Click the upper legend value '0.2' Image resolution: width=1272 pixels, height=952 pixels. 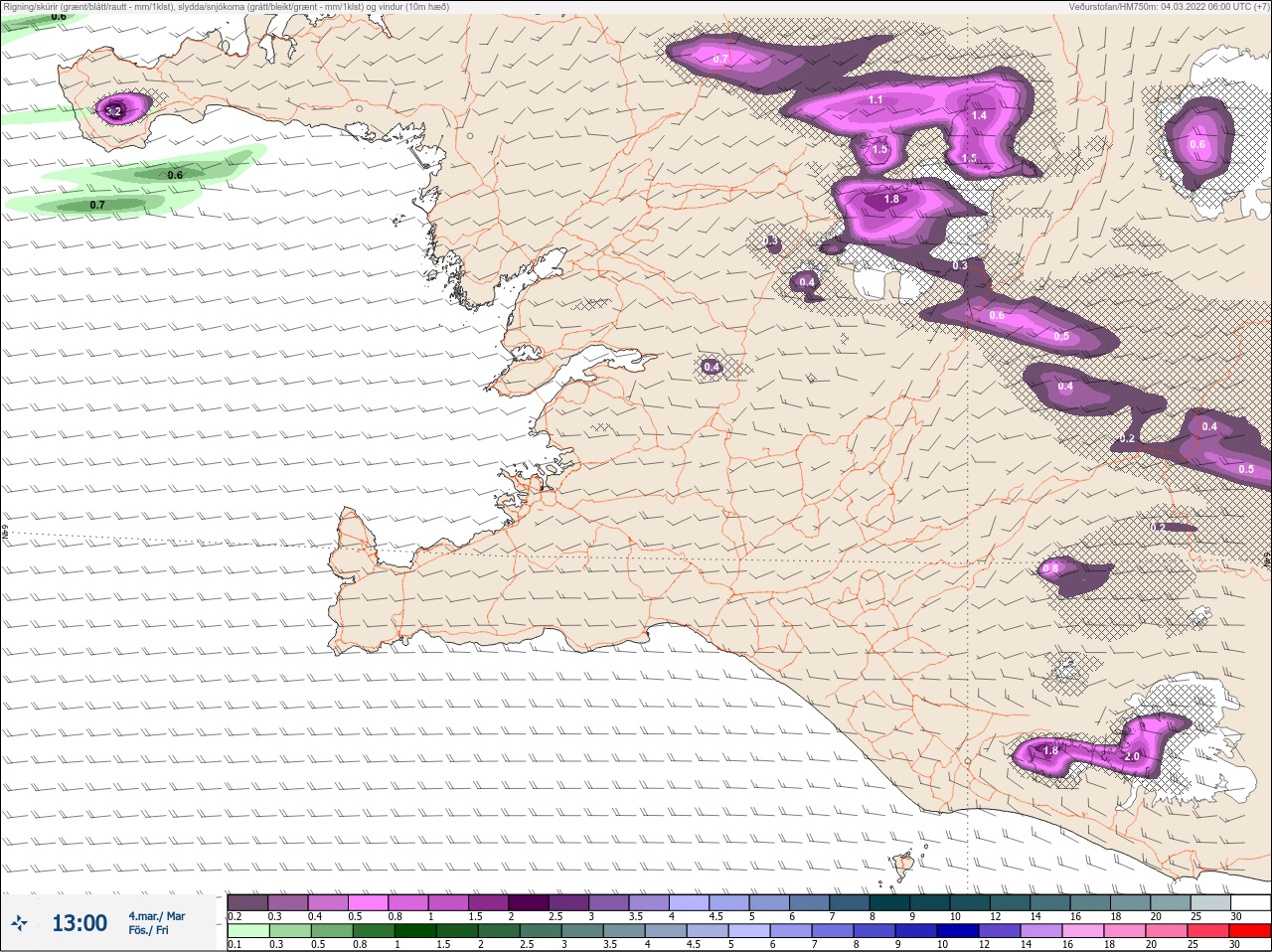click(235, 916)
